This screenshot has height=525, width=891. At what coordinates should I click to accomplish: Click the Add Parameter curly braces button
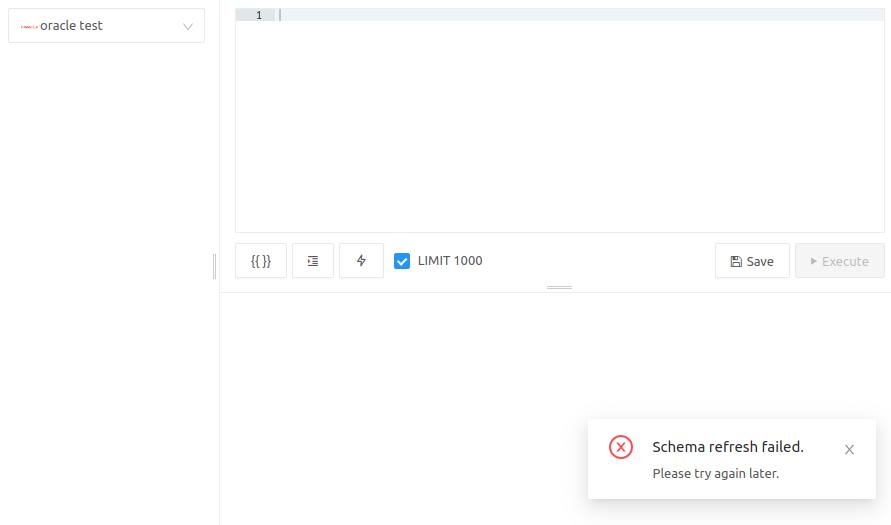[x=261, y=261]
